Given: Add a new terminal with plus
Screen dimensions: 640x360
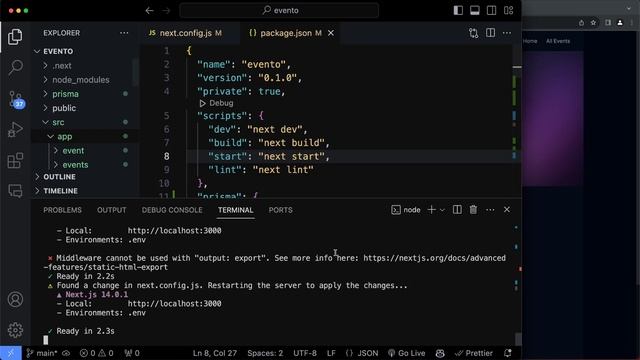Looking at the screenshot, I should pyautogui.click(x=431, y=210).
